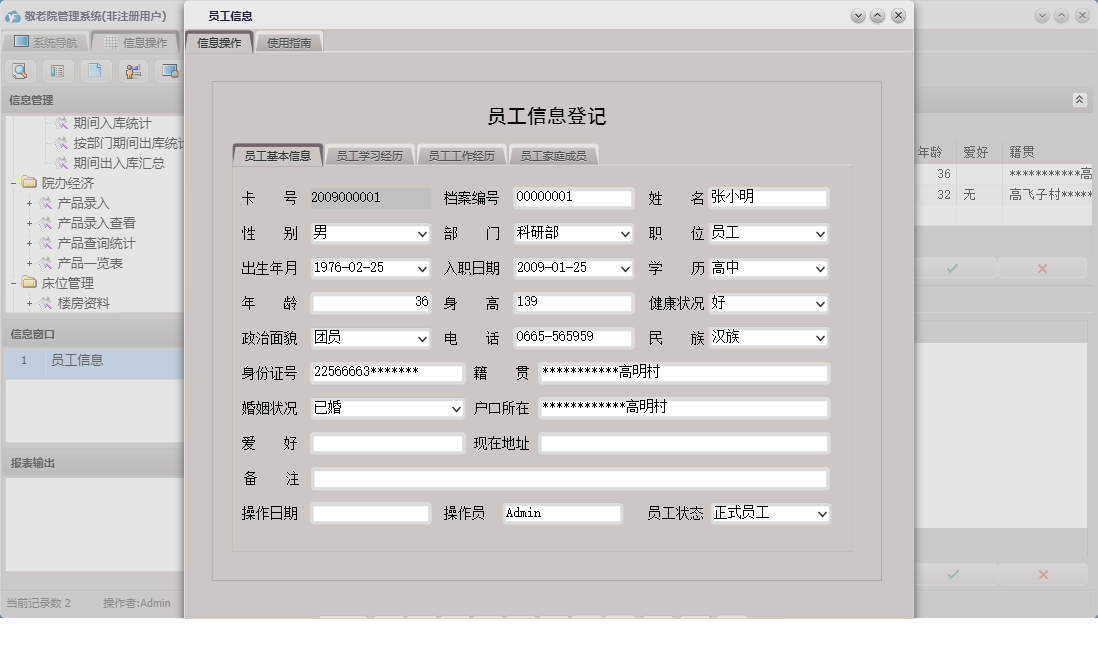Click the employee management toolbar icon

133,71
